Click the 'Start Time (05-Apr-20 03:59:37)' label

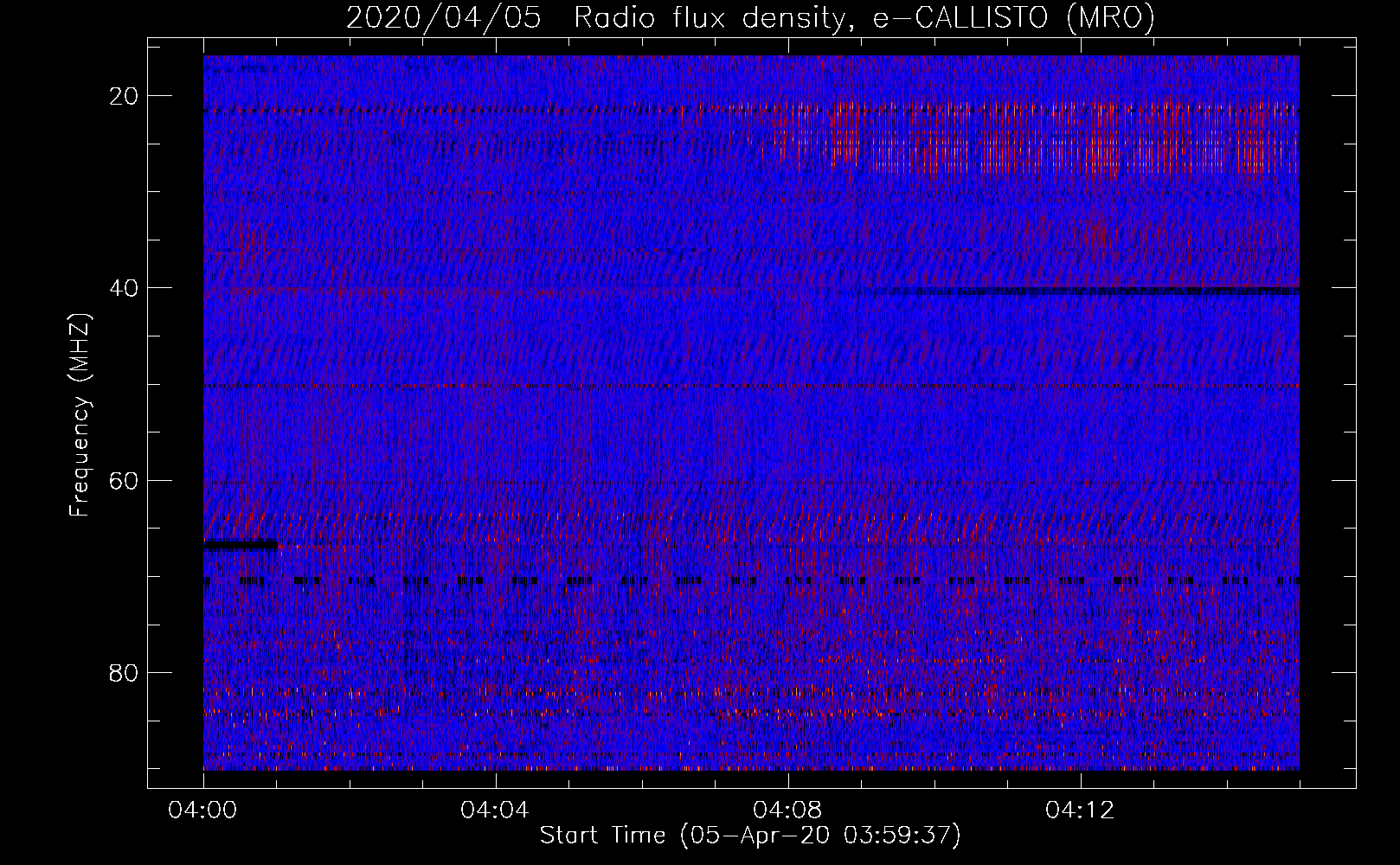pos(750,835)
